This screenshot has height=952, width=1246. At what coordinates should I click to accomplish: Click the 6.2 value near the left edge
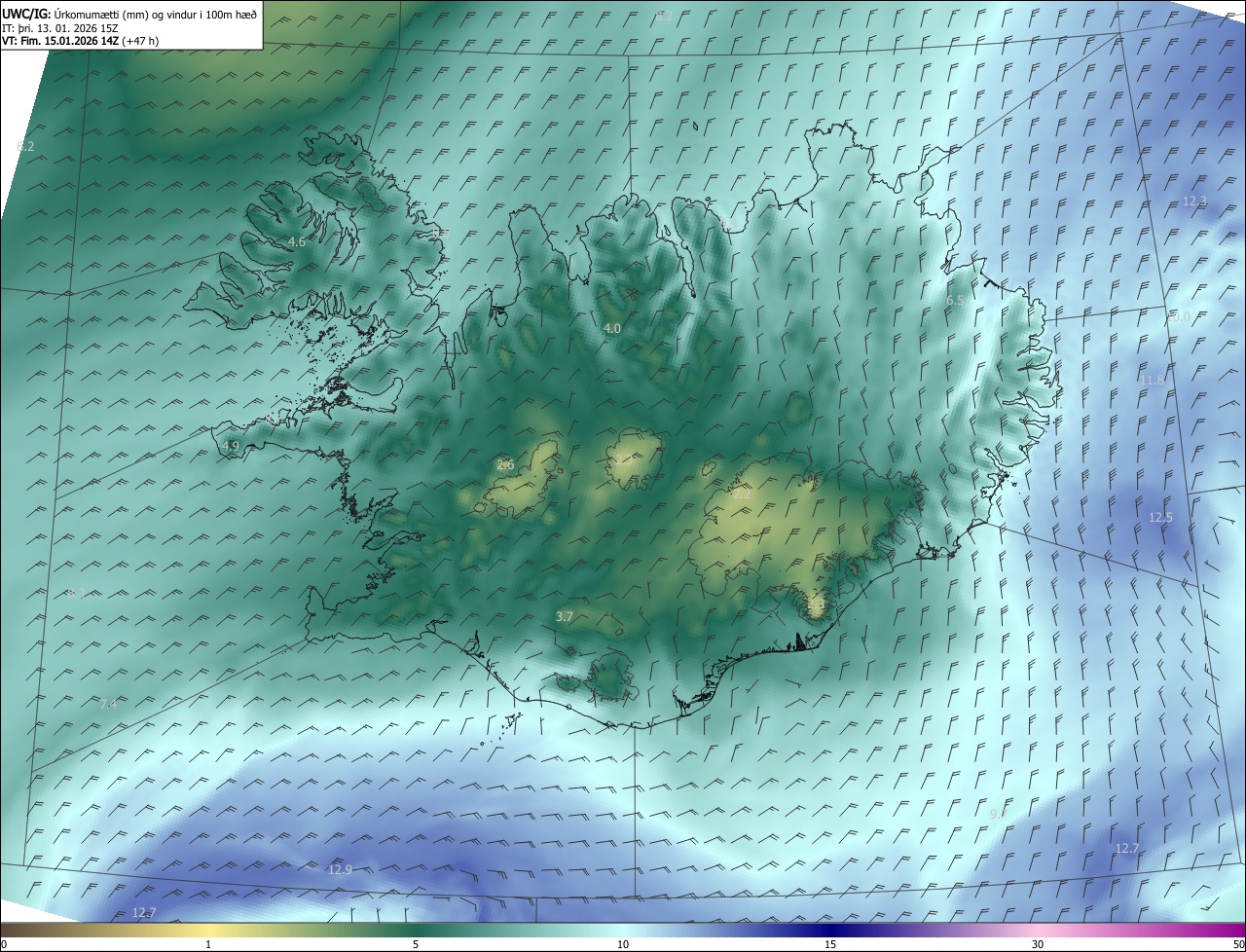(25, 146)
